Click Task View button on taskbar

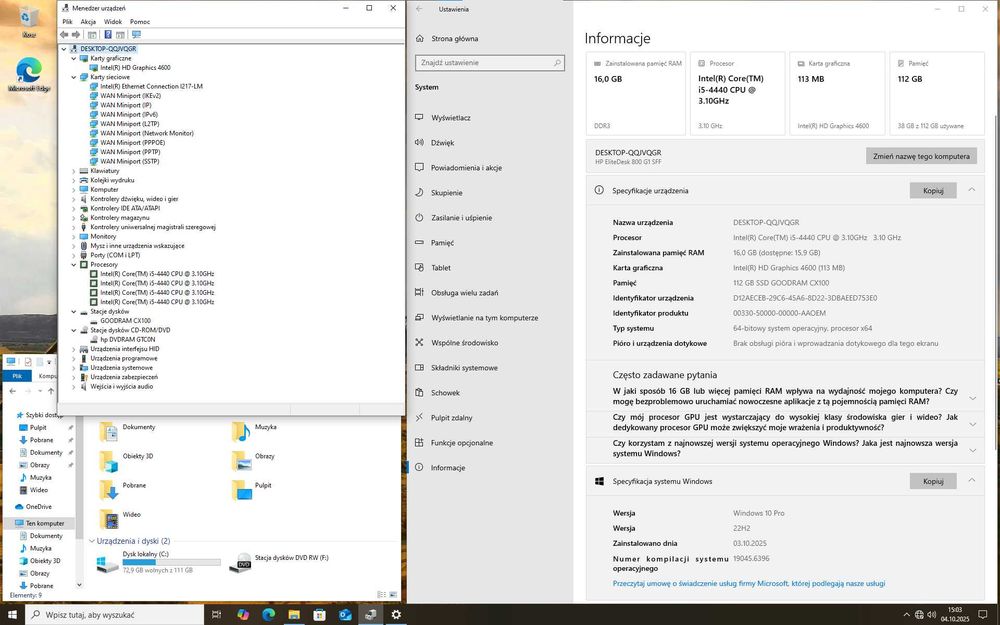(x=216, y=615)
